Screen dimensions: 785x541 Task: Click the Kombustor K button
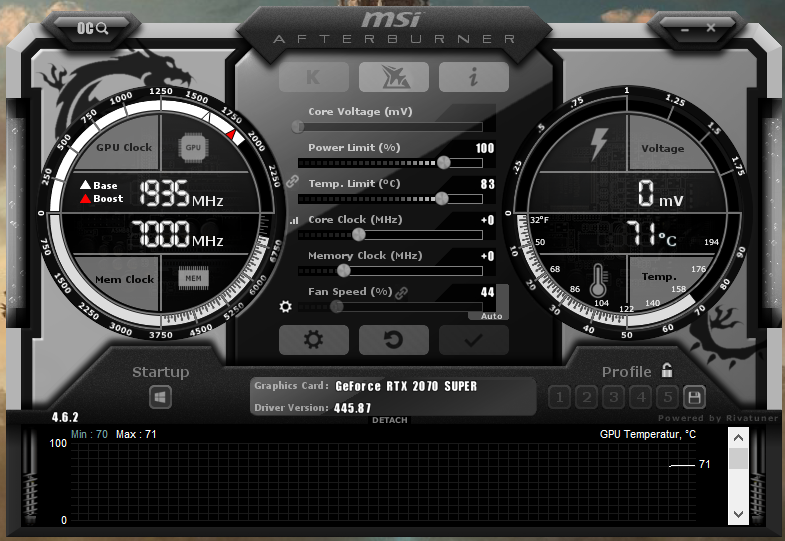(x=314, y=77)
